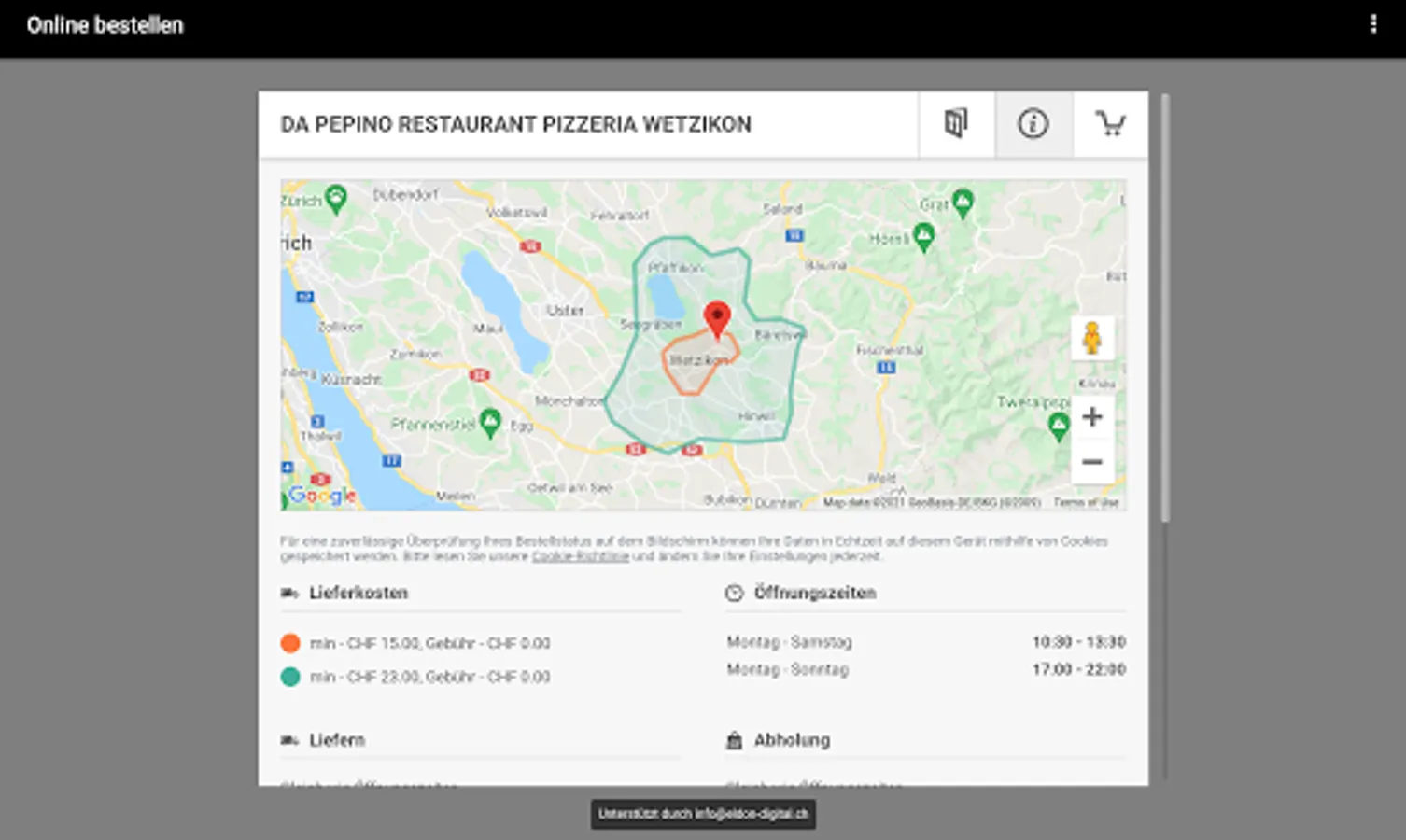Zoom in on the map
The width and height of the screenshot is (1406, 840).
point(1091,416)
